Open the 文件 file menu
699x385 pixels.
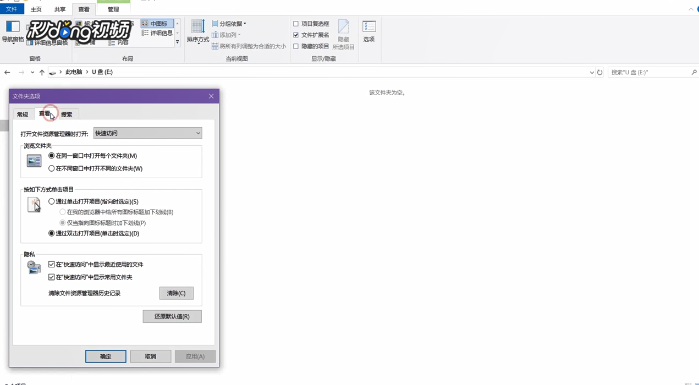pos(12,9)
